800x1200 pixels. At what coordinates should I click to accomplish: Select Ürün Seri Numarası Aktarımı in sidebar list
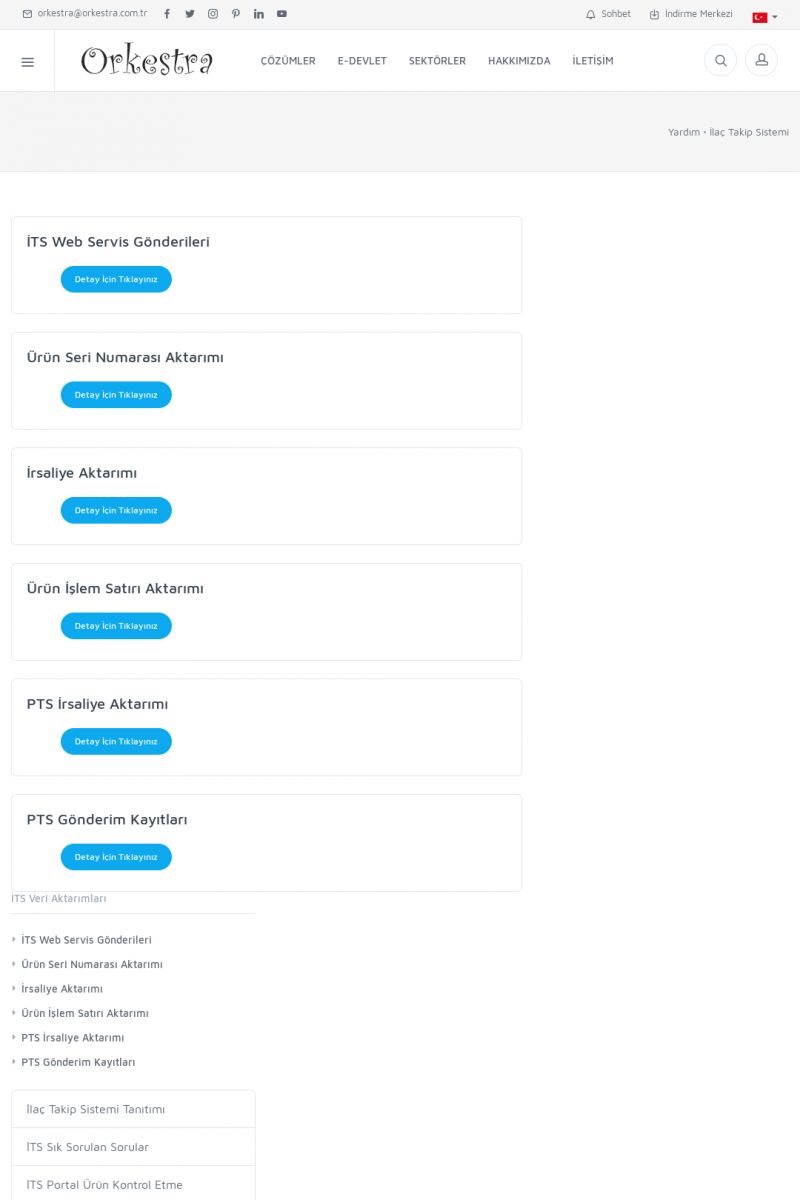tap(92, 965)
